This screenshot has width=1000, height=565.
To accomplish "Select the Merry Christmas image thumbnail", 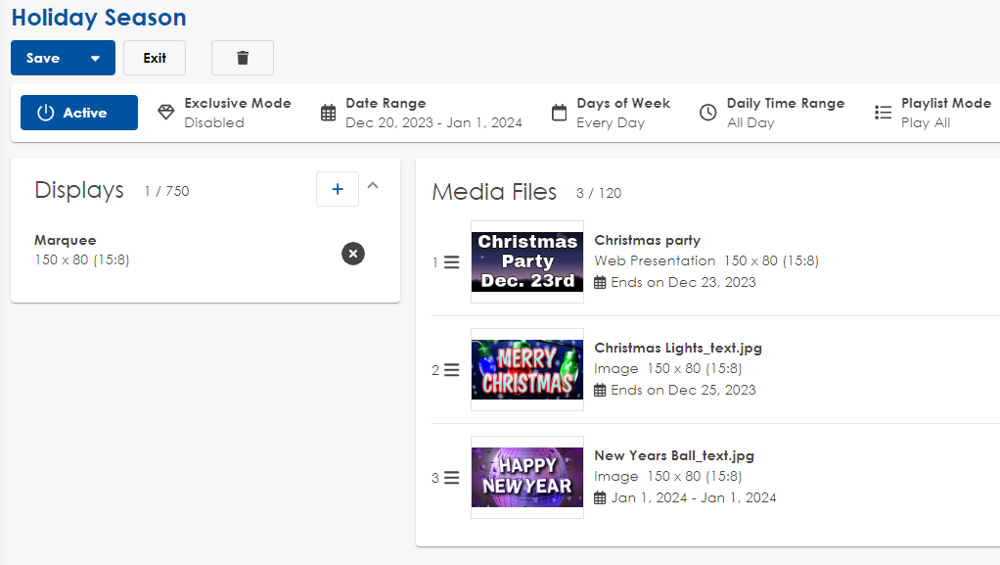I will [527, 370].
